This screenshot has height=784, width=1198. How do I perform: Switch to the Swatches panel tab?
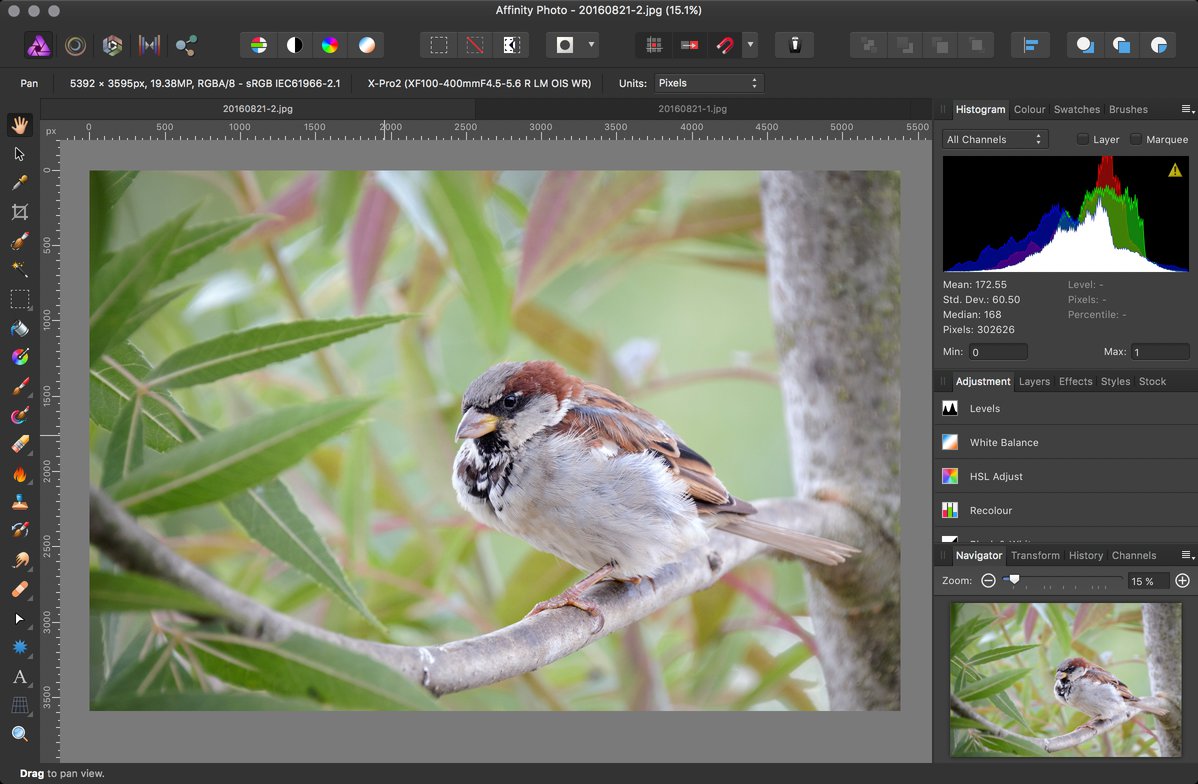(1077, 109)
